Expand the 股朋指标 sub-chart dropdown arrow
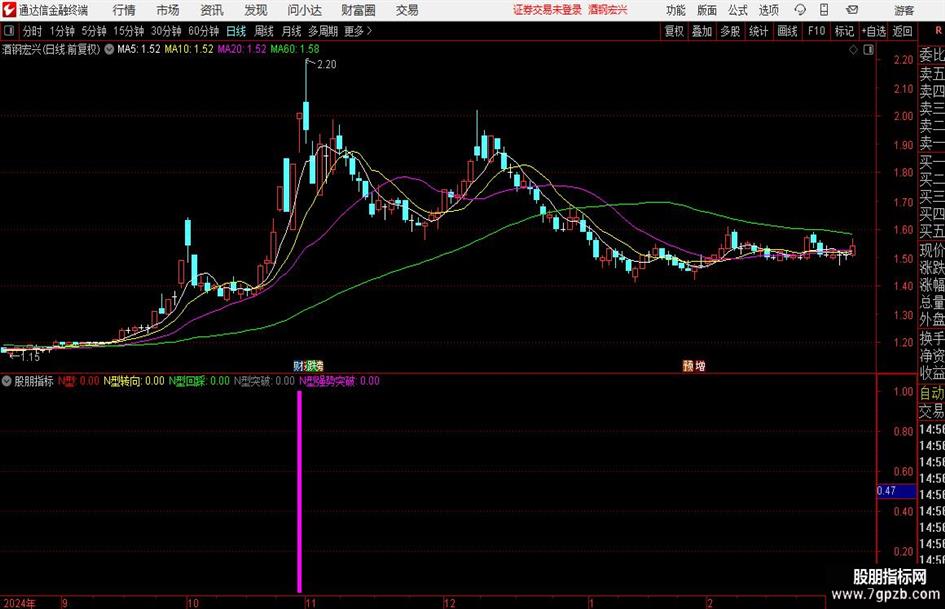 pyautogui.click(x=7, y=381)
